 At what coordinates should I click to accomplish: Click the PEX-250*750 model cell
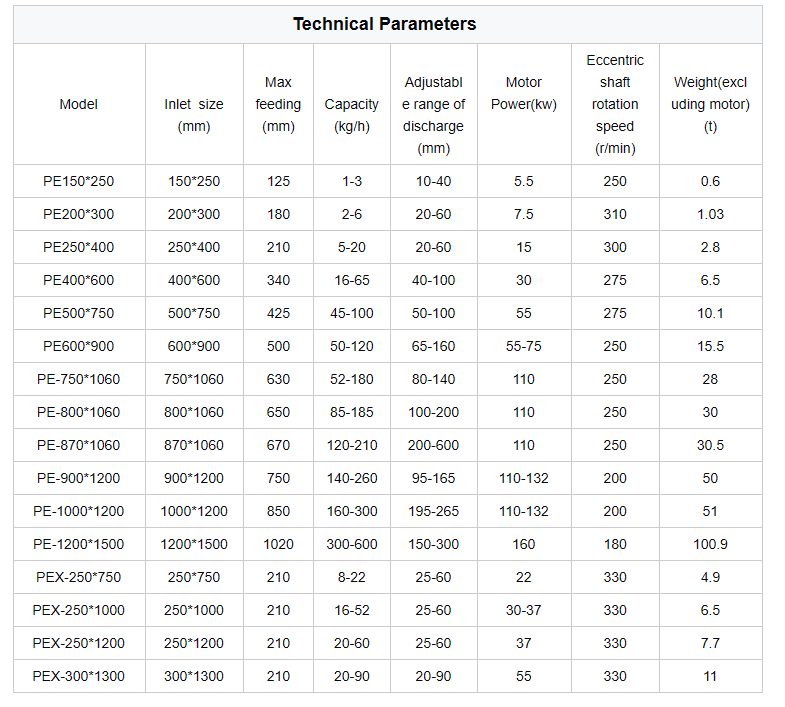79,577
